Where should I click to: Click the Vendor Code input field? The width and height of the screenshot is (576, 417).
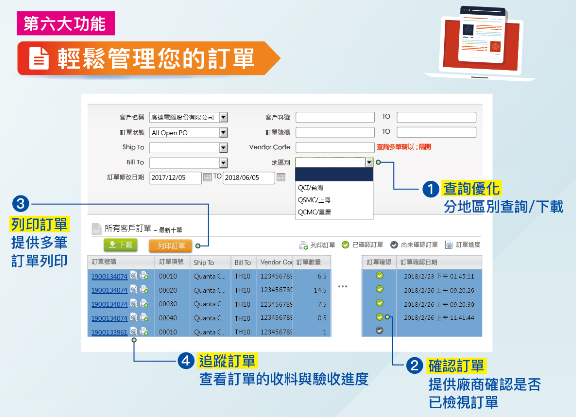[x=335, y=147]
